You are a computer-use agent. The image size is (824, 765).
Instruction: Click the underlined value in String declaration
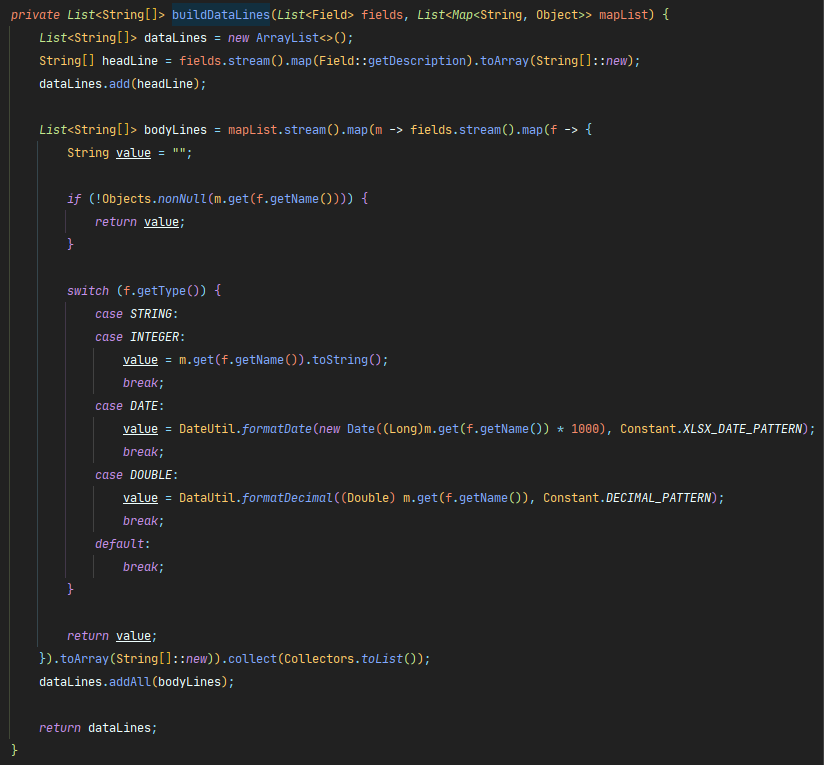[x=133, y=153]
